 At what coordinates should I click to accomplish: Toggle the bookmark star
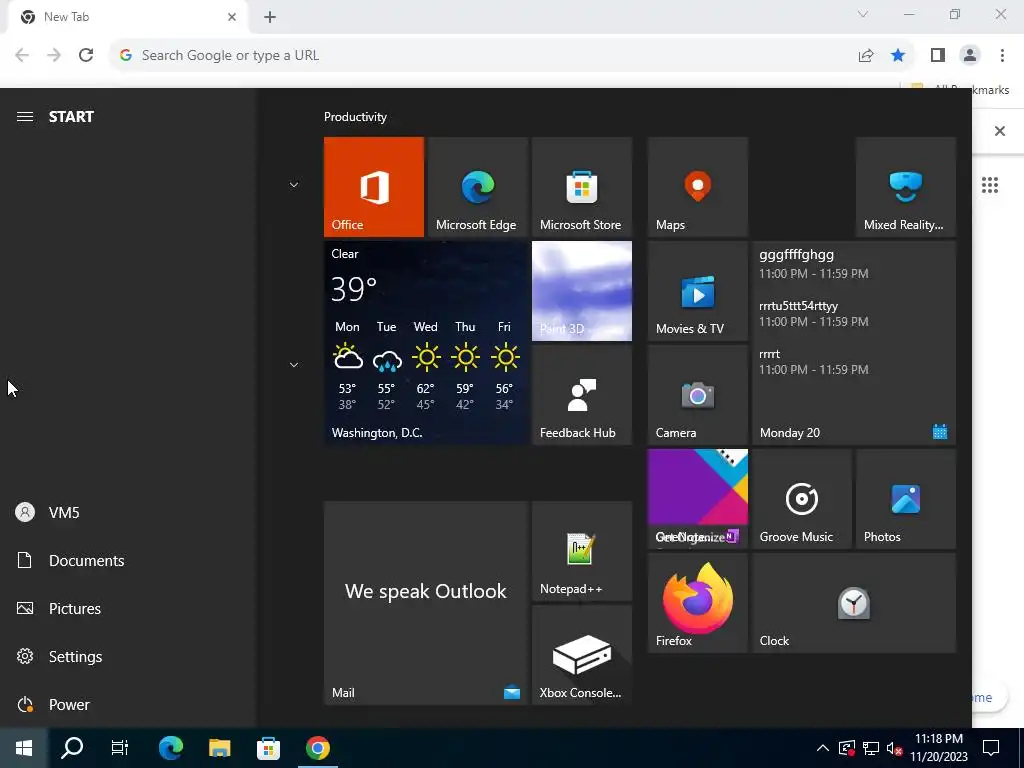click(x=898, y=56)
